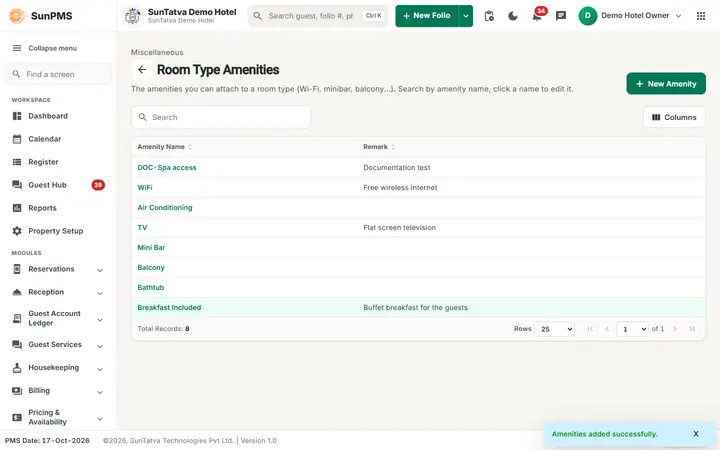Expand the Reservations module chevron
Screen dimensions: 720x450
(100, 270)
